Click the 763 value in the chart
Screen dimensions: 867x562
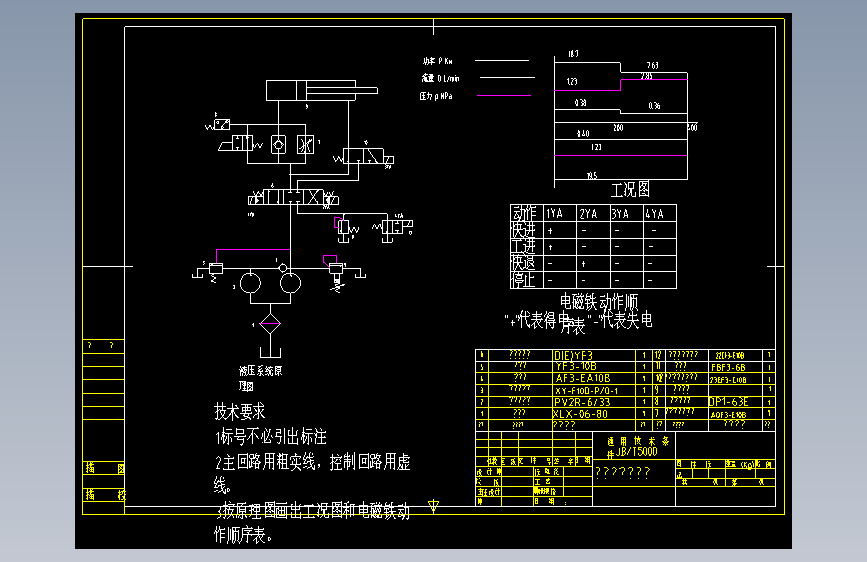(652, 65)
